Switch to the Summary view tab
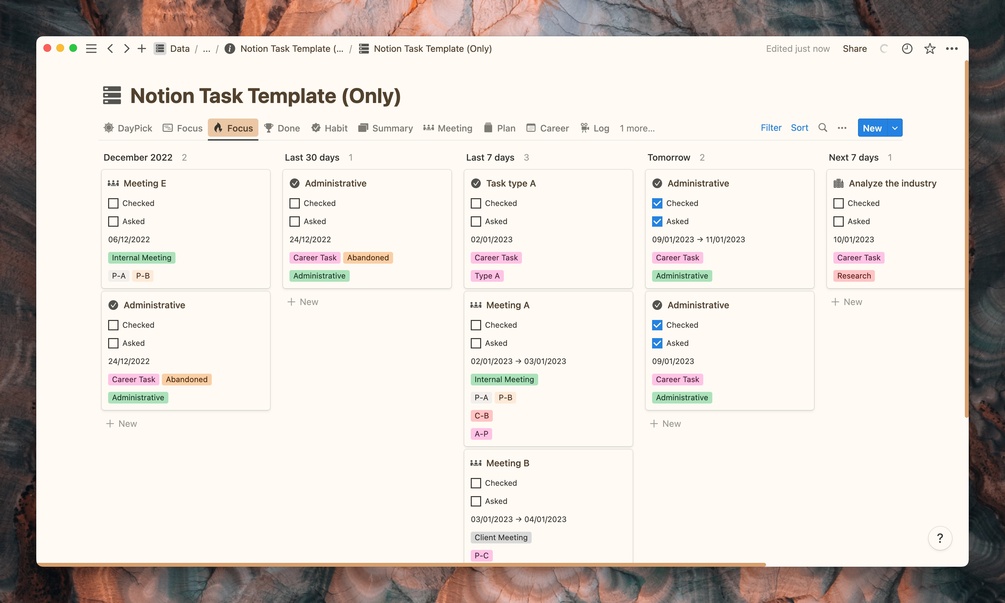This screenshot has height=603, width=1005. pos(385,128)
